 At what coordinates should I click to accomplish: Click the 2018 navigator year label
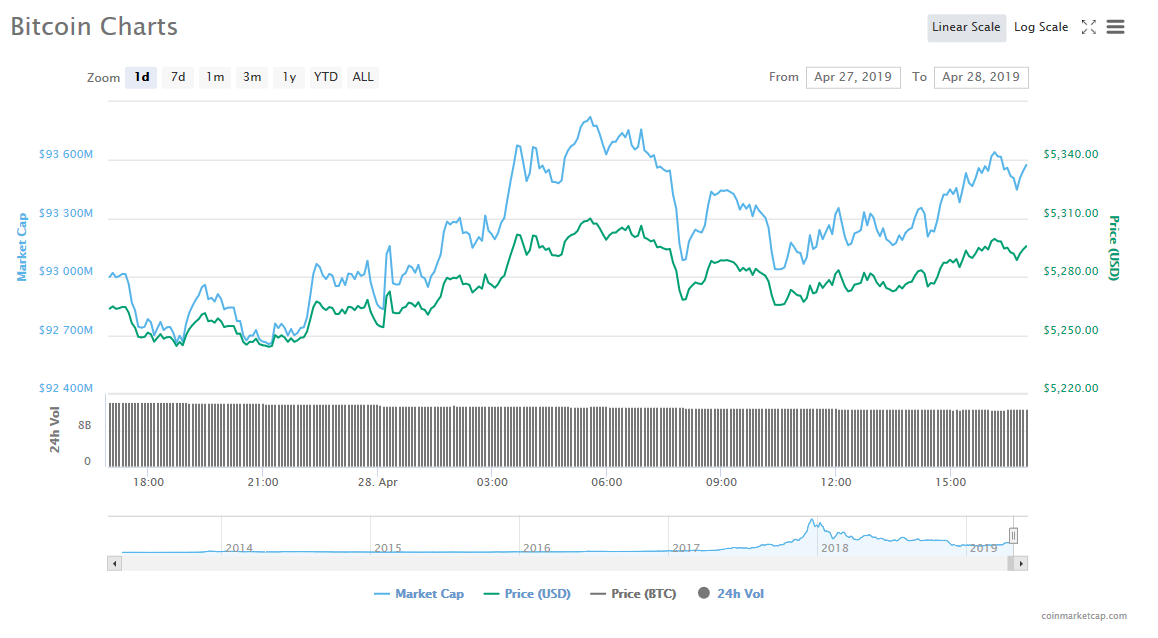point(835,548)
